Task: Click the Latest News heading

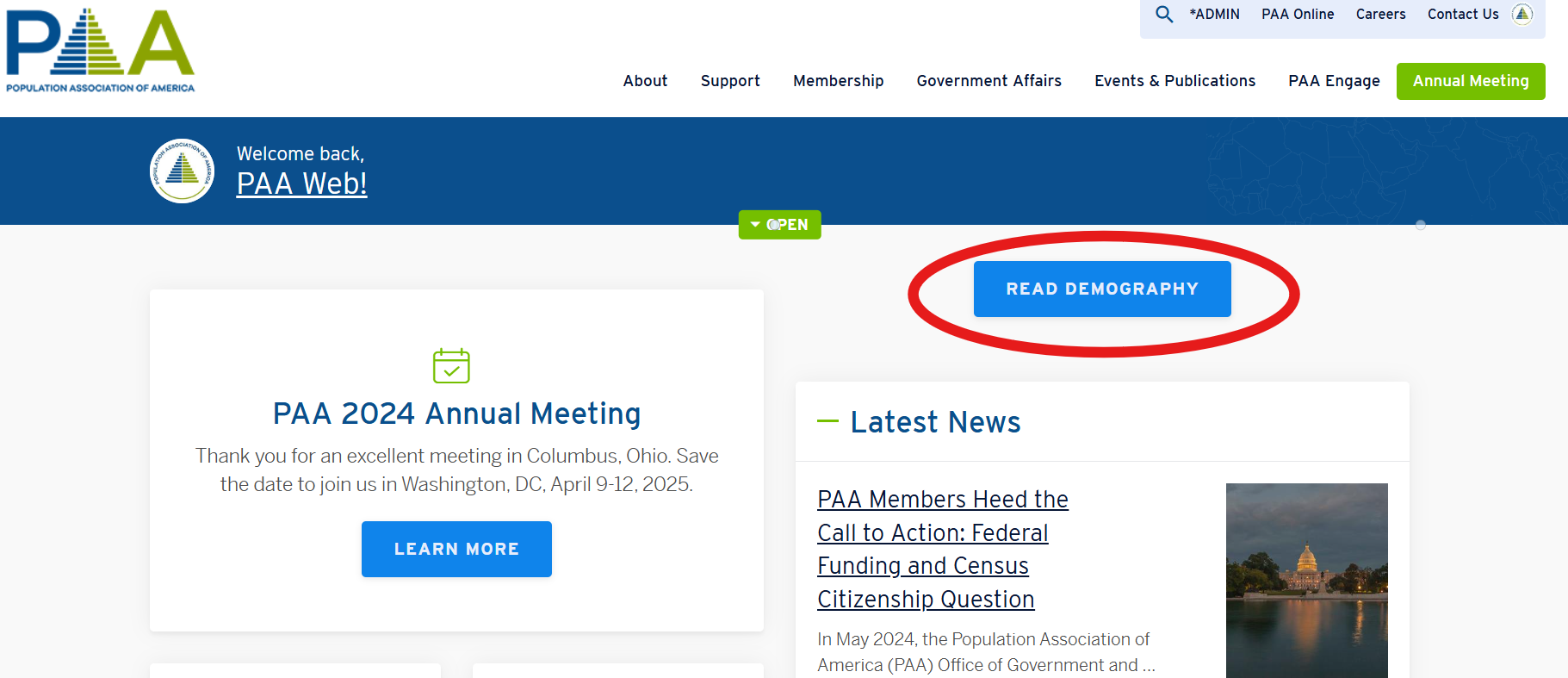Action: click(x=935, y=422)
